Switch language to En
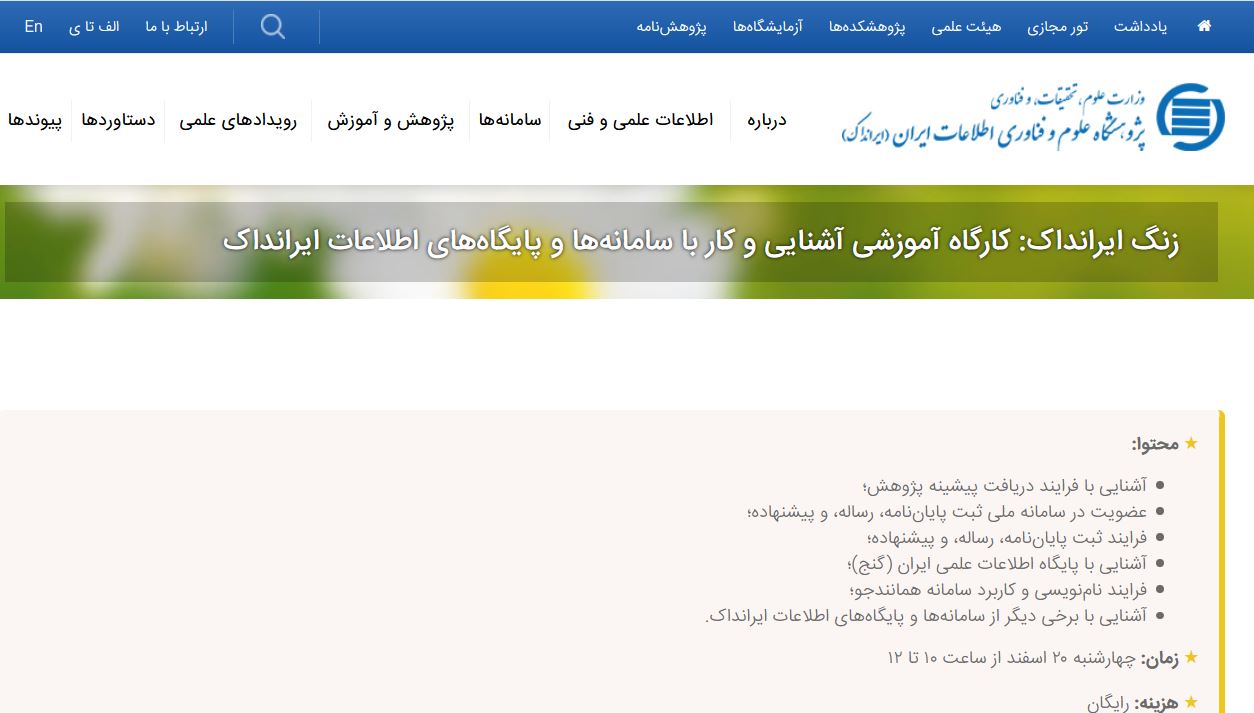This screenshot has height=713, width=1254. (x=34, y=27)
